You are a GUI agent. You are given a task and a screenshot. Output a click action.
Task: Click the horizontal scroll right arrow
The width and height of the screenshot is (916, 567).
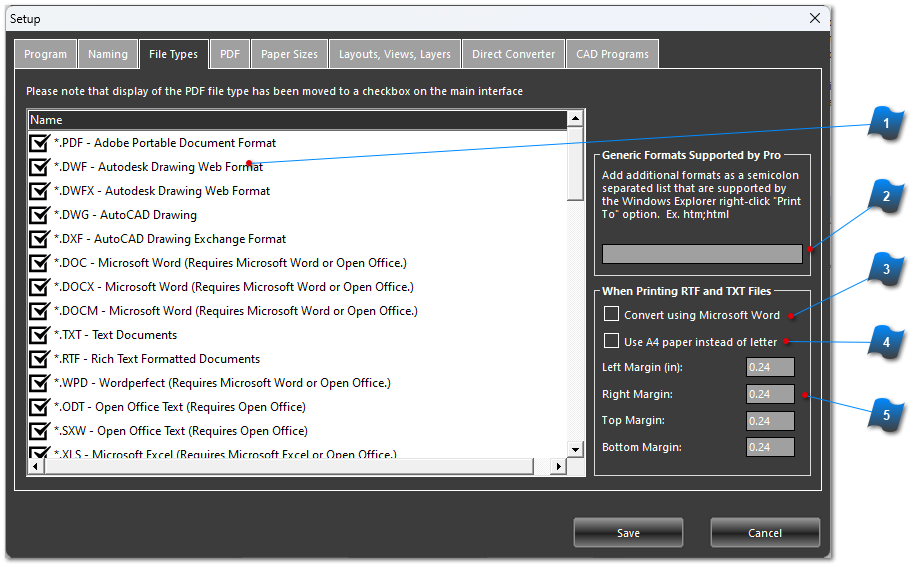[559, 467]
